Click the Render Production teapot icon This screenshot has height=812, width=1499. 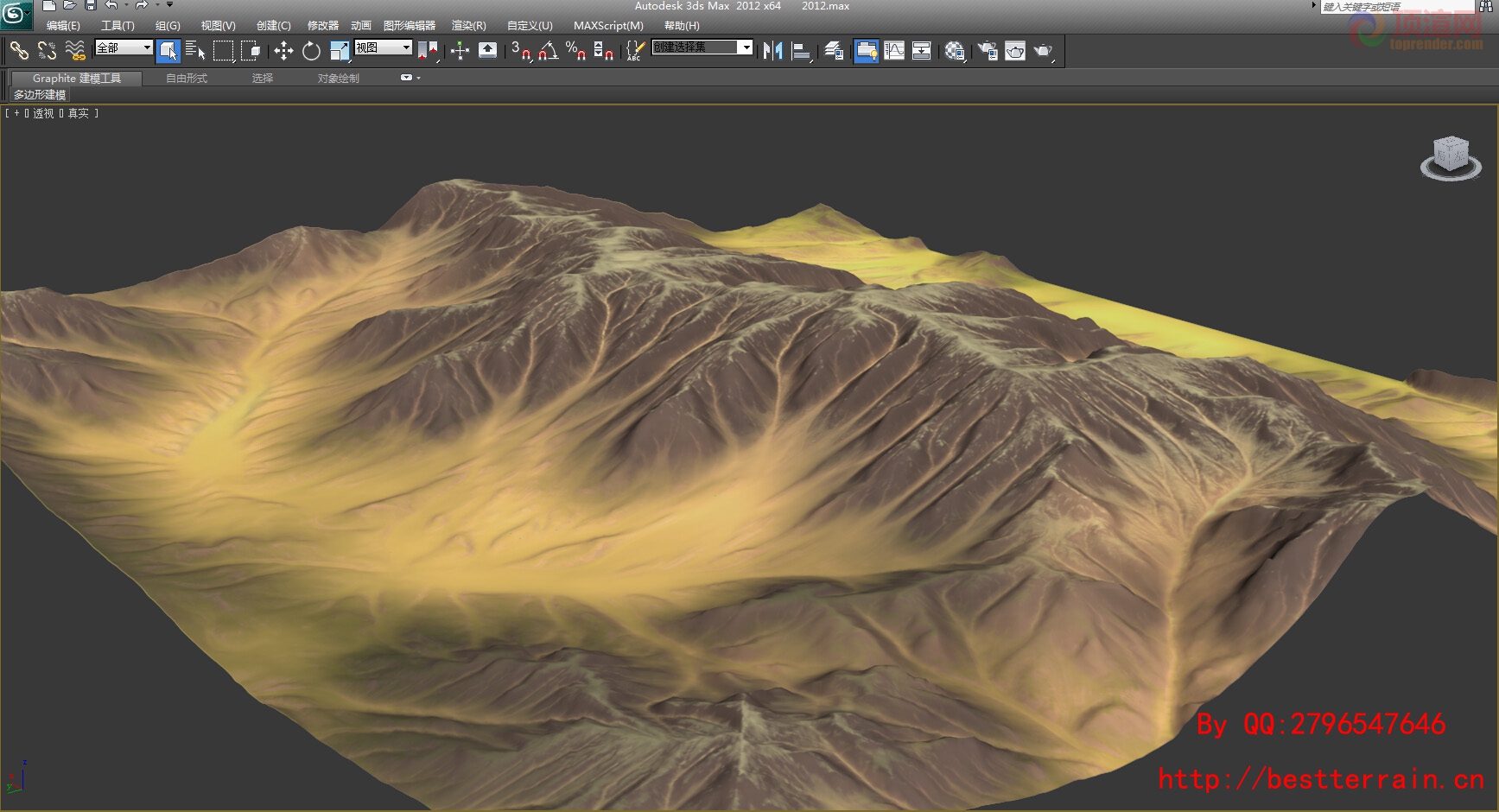click(1043, 51)
